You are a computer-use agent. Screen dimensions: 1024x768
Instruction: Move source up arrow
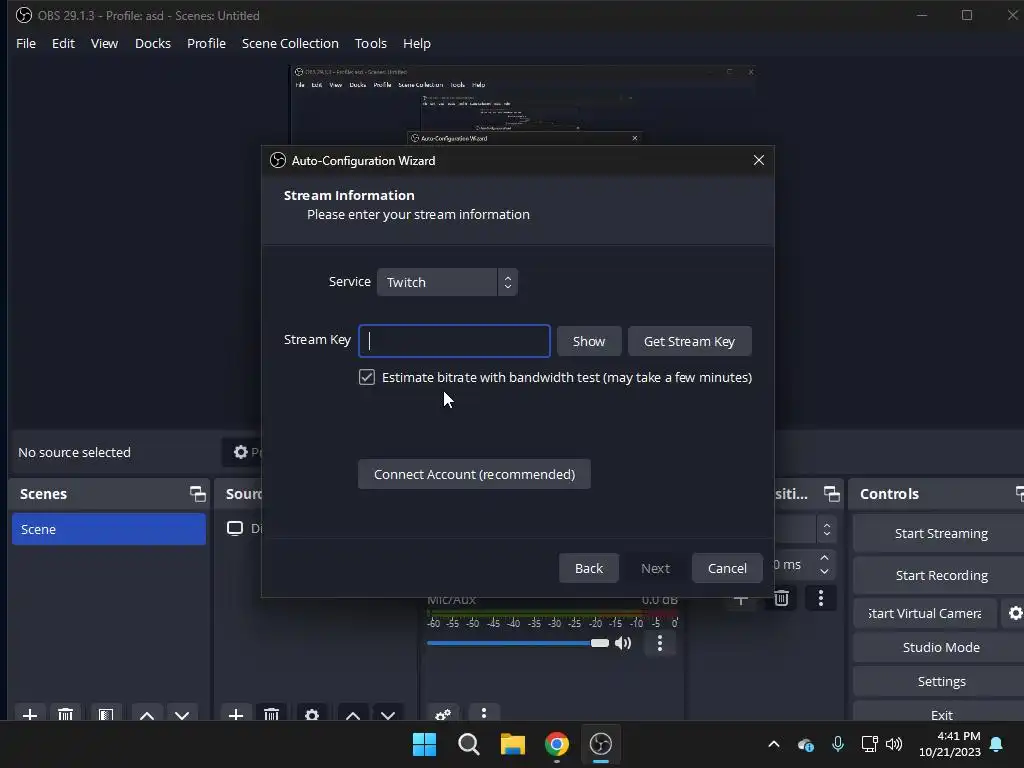coord(353,714)
